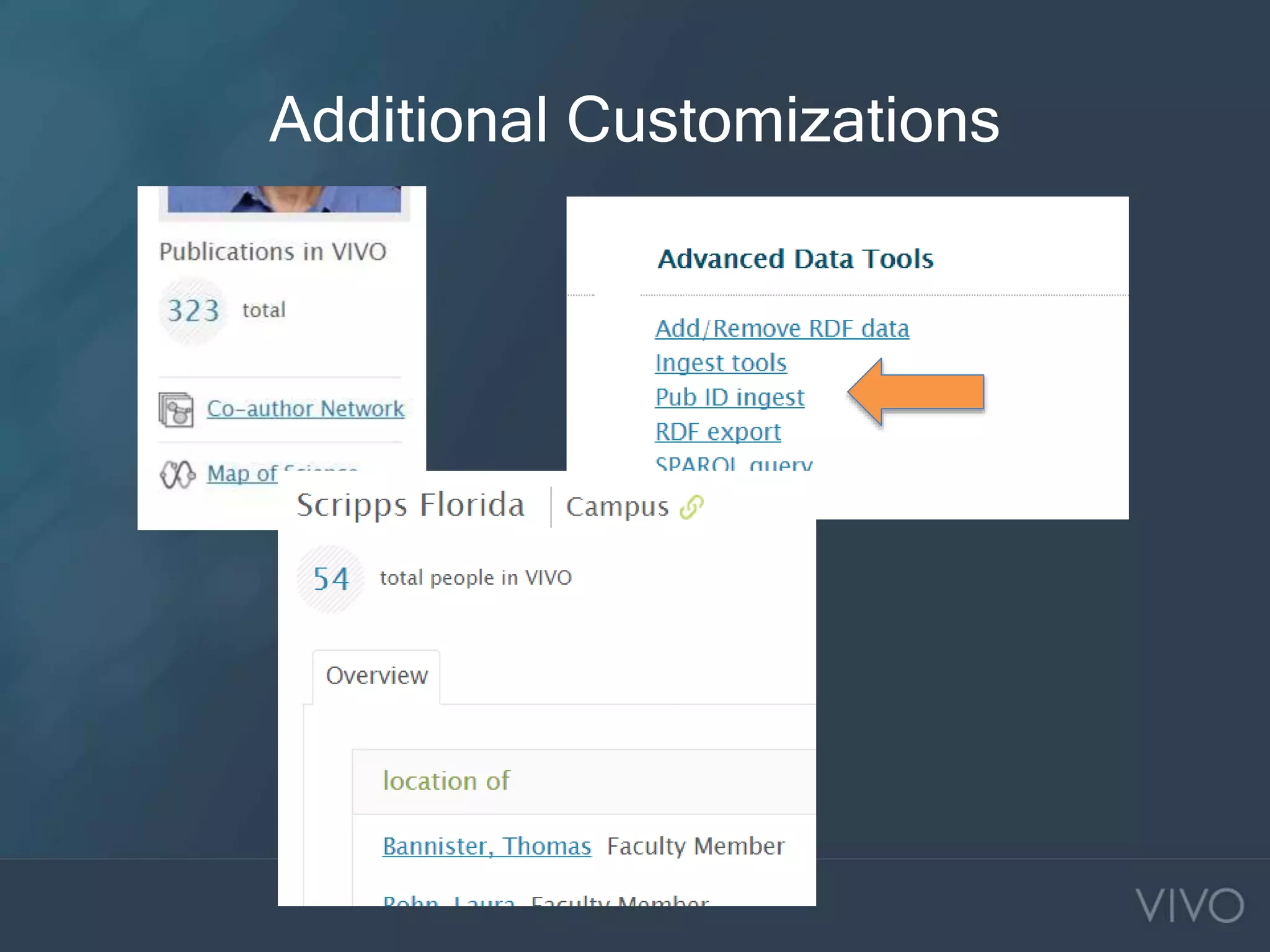Open the RDF export link
The width and height of the screenshot is (1270, 952).
pyautogui.click(x=718, y=432)
